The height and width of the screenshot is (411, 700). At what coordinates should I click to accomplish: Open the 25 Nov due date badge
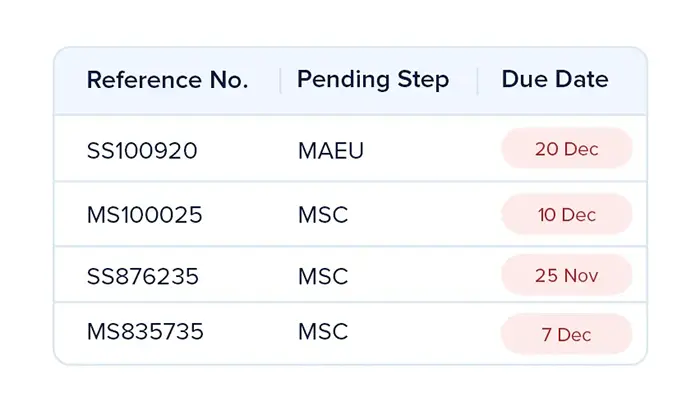(566, 275)
